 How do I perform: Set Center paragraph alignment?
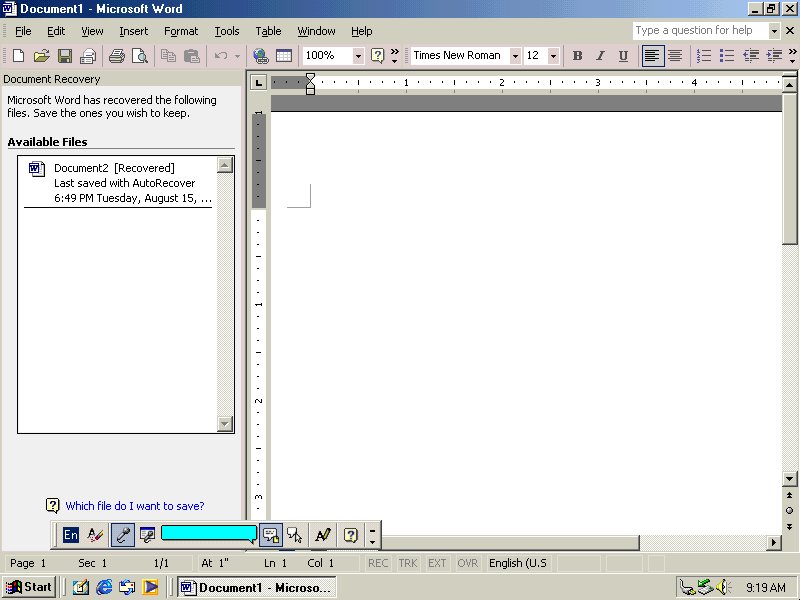(x=676, y=56)
